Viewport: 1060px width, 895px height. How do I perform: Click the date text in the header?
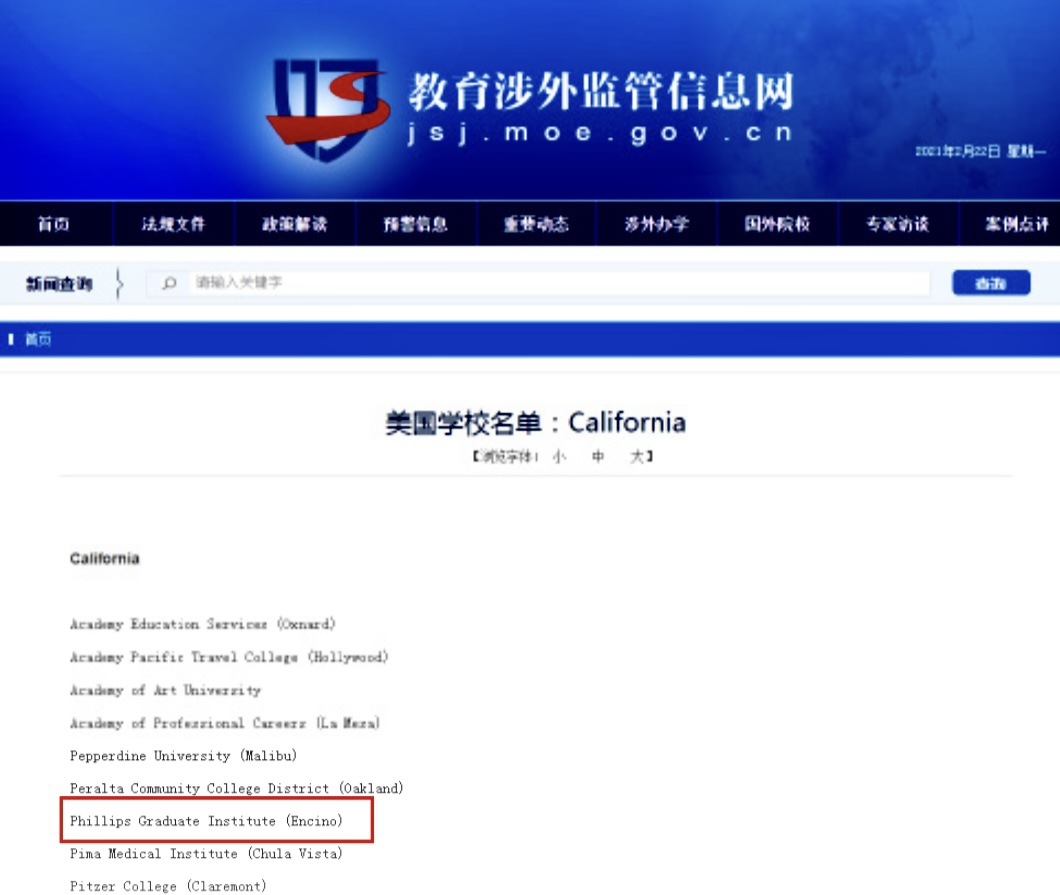[980, 151]
